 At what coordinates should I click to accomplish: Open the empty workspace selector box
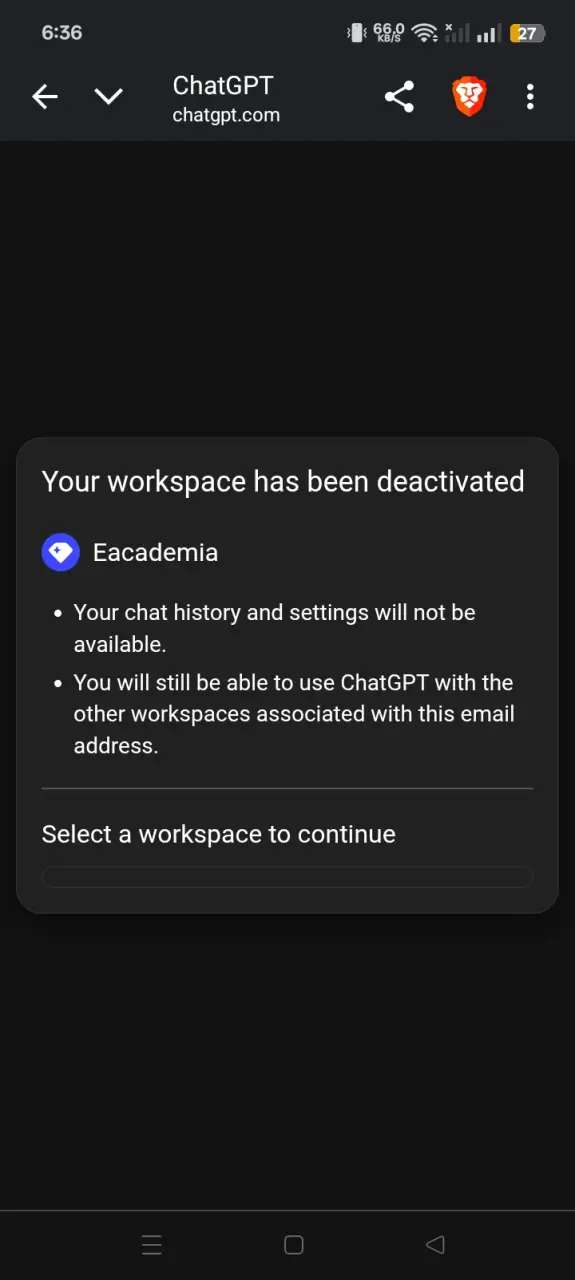coord(287,877)
